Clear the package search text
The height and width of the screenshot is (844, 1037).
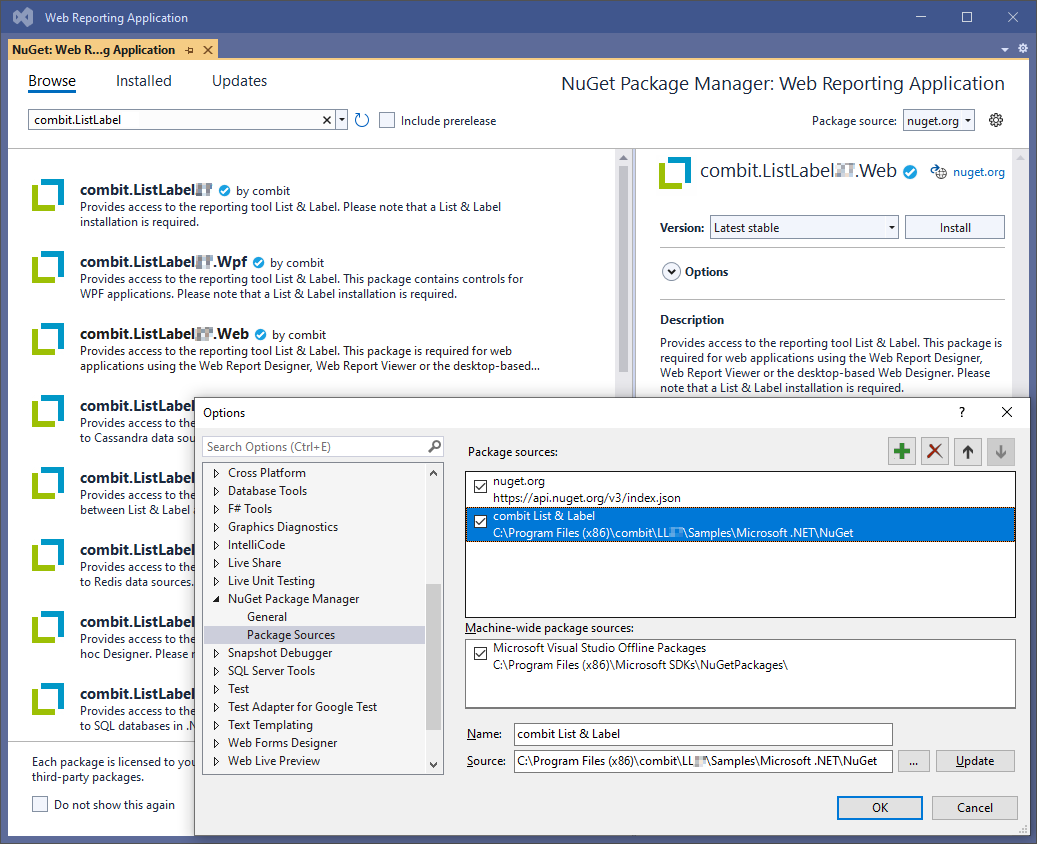pyautogui.click(x=327, y=120)
